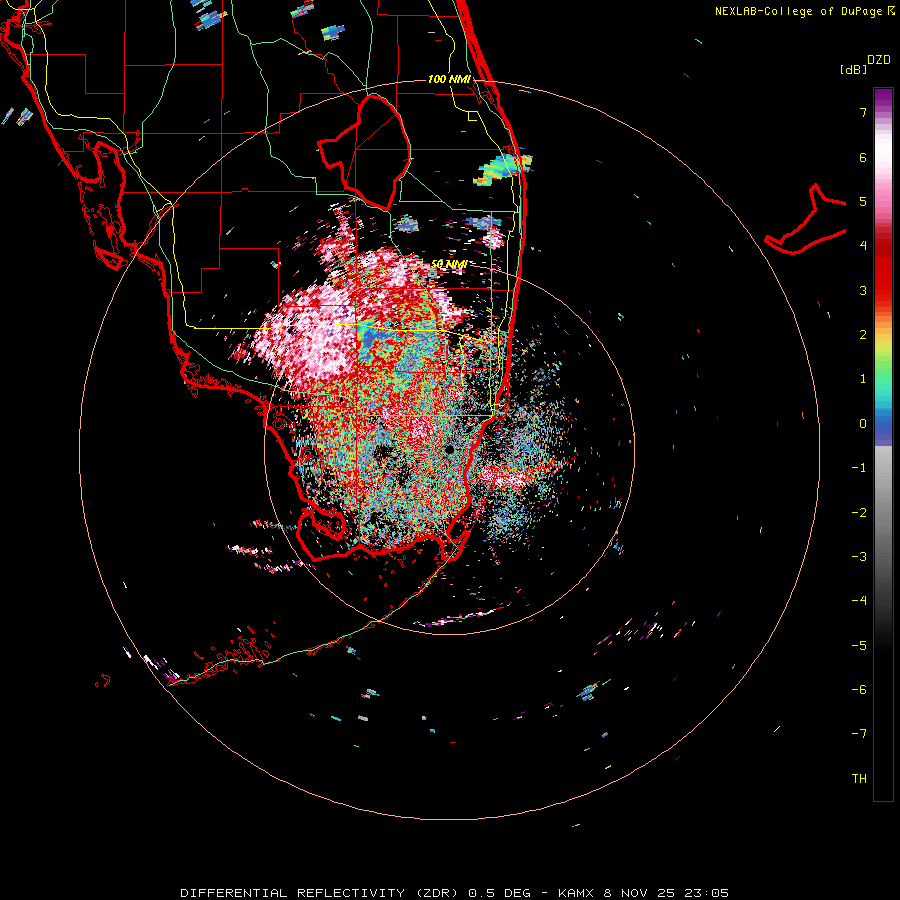Click the -3 dB scale label
Screen dimensions: 900x900
[x=859, y=556]
